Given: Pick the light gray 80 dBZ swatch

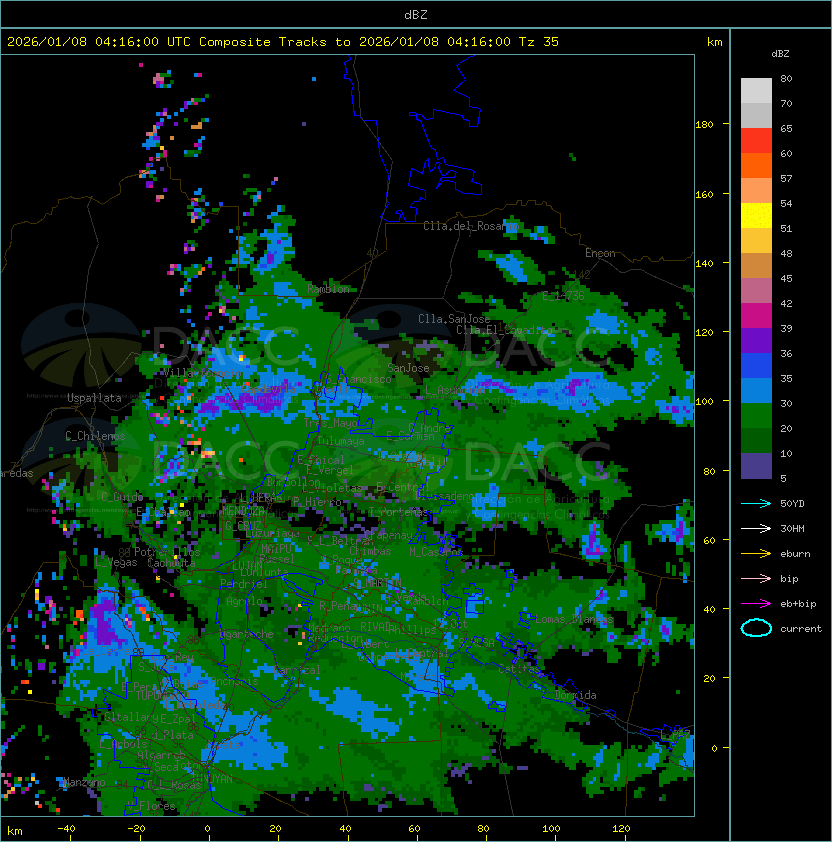Looking at the screenshot, I should tap(756, 91).
